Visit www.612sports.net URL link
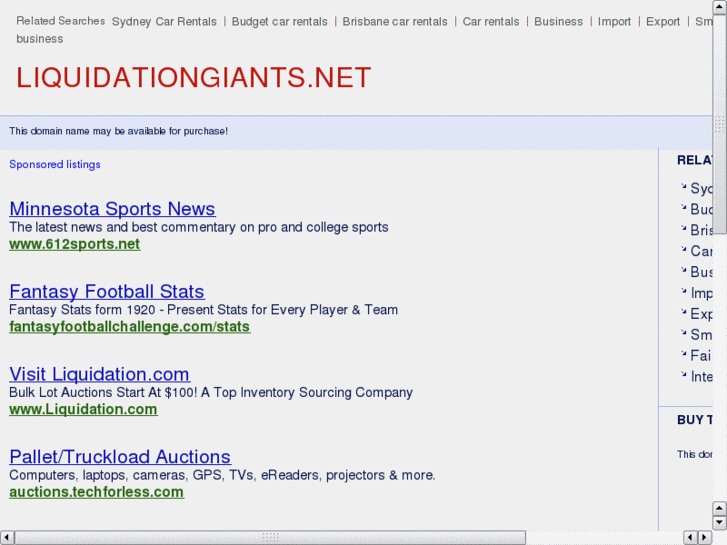This screenshot has height=545, width=727. [x=75, y=244]
